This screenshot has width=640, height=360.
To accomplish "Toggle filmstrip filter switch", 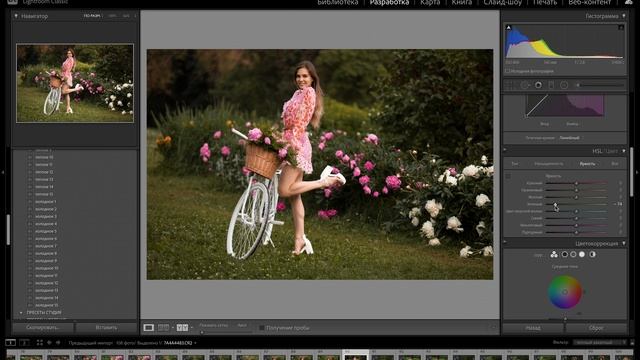I will [632, 342].
